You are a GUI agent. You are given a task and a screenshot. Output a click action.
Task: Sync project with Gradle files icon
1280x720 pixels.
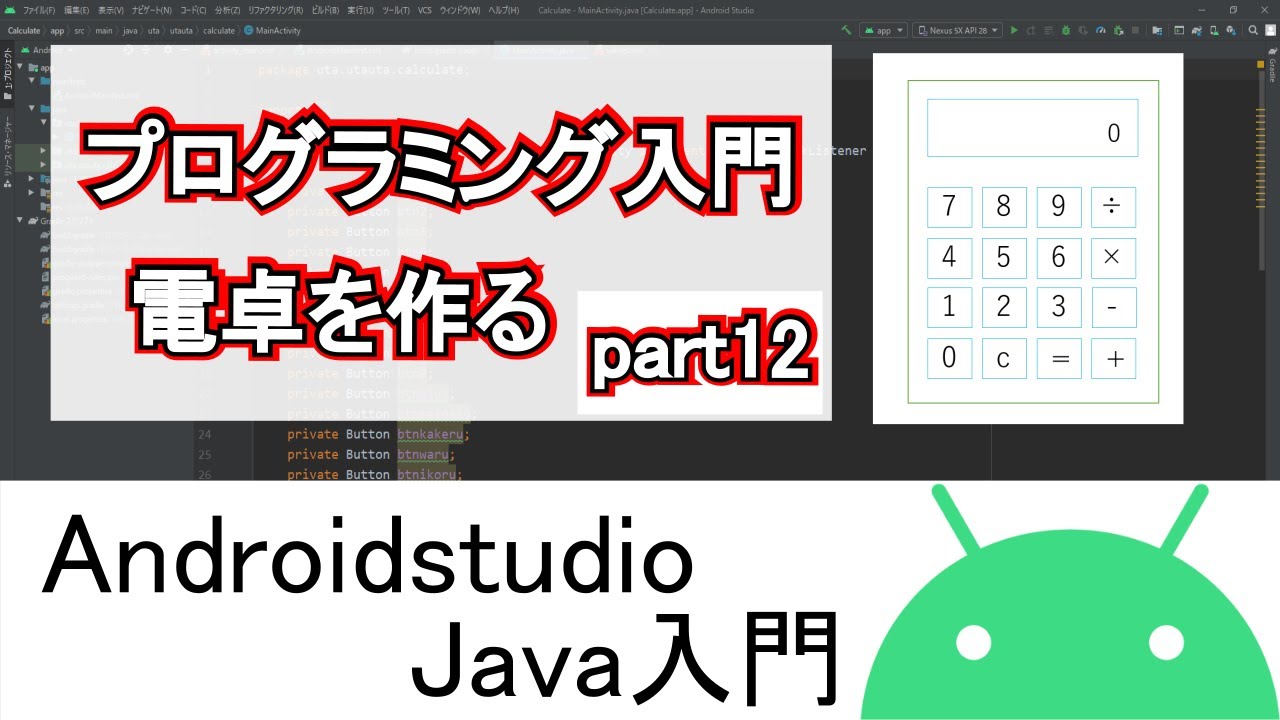click(1196, 30)
